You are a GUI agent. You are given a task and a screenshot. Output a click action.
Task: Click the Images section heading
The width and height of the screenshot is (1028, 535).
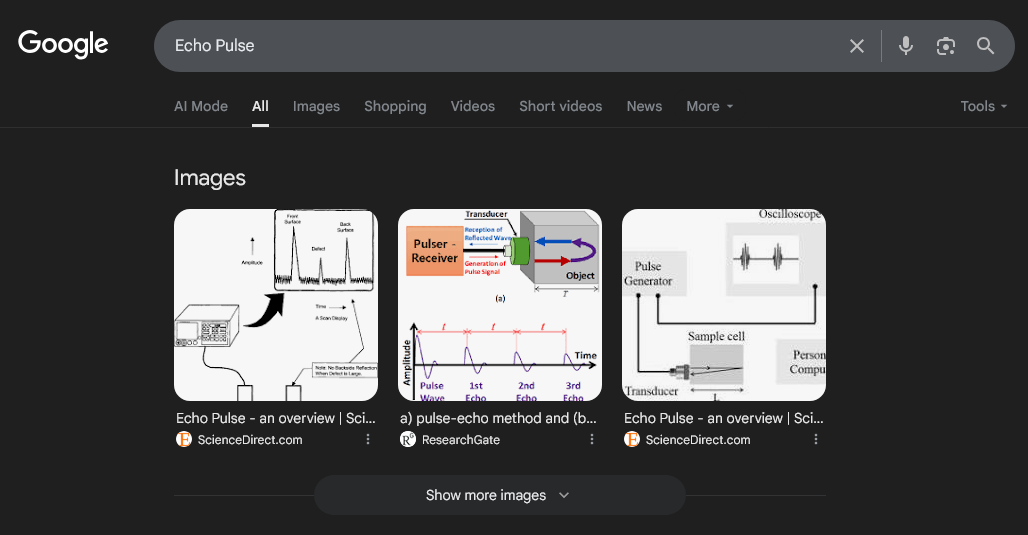[x=210, y=178]
